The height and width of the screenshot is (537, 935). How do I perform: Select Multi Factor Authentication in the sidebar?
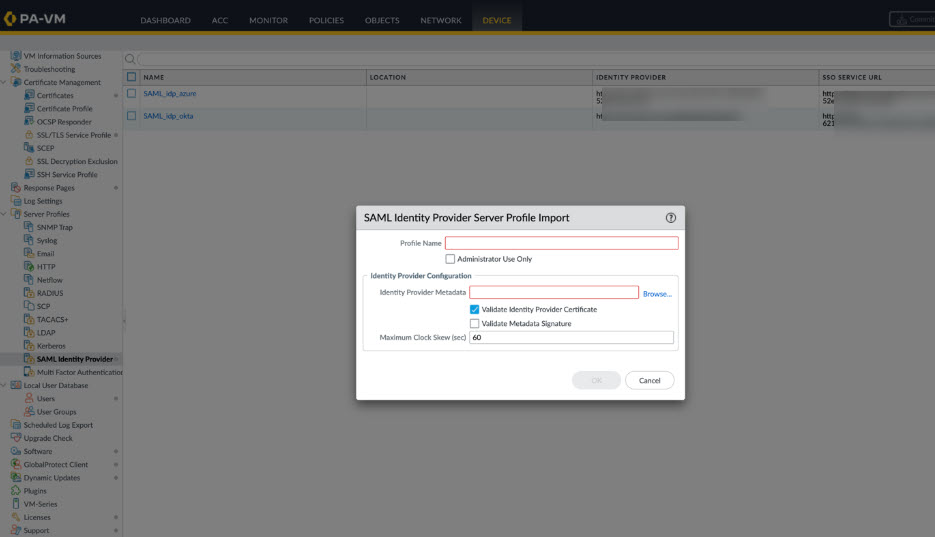tap(79, 372)
